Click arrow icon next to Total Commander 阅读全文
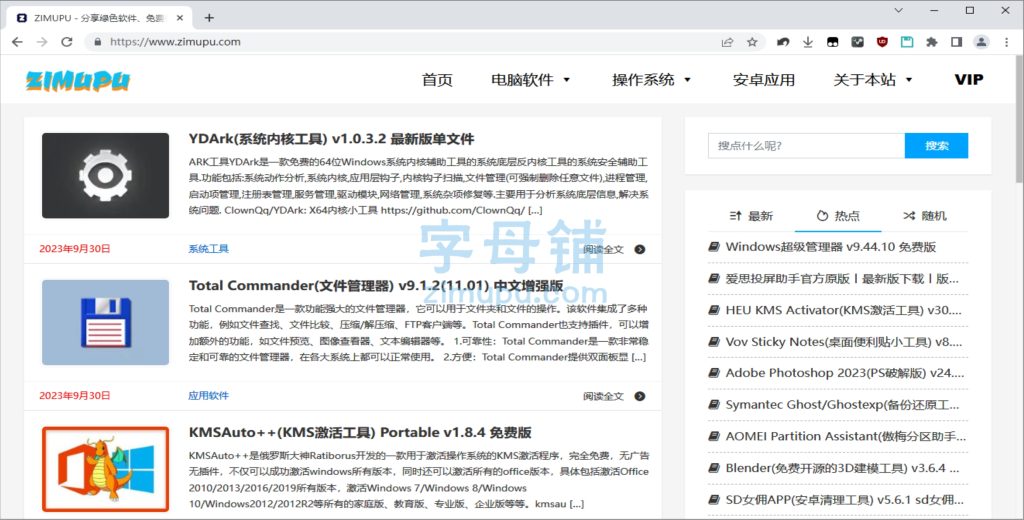The image size is (1024, 520). pos(640,397)
